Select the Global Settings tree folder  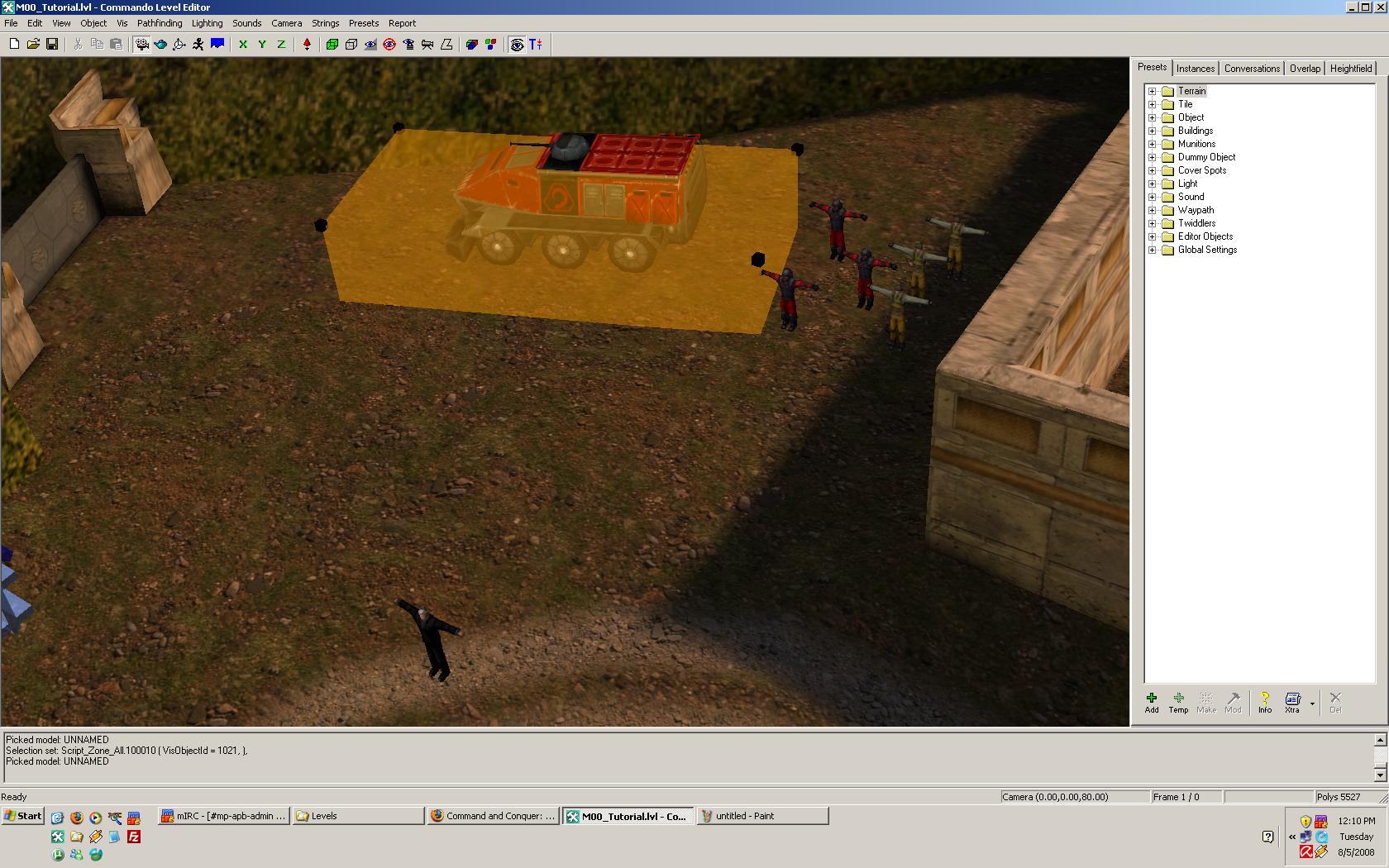pos(1207,250)
